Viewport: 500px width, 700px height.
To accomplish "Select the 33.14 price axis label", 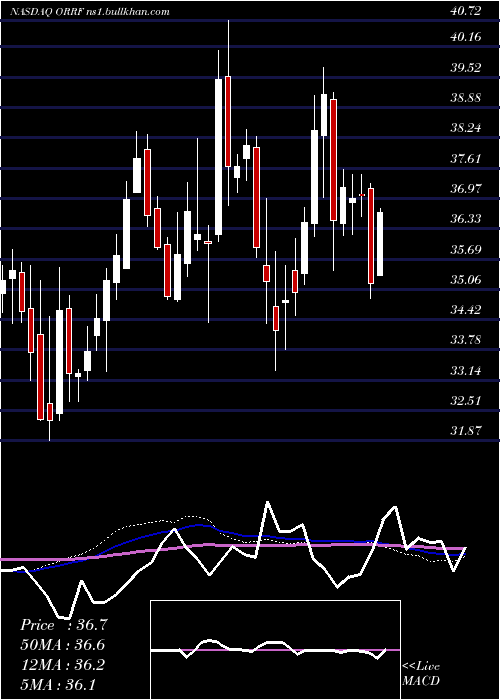I will tap(466, 370).
